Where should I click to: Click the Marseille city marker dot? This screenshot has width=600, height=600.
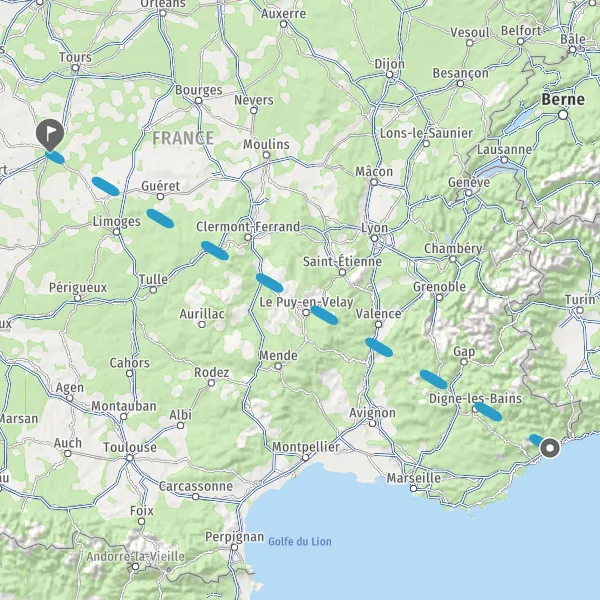(413, 488)
